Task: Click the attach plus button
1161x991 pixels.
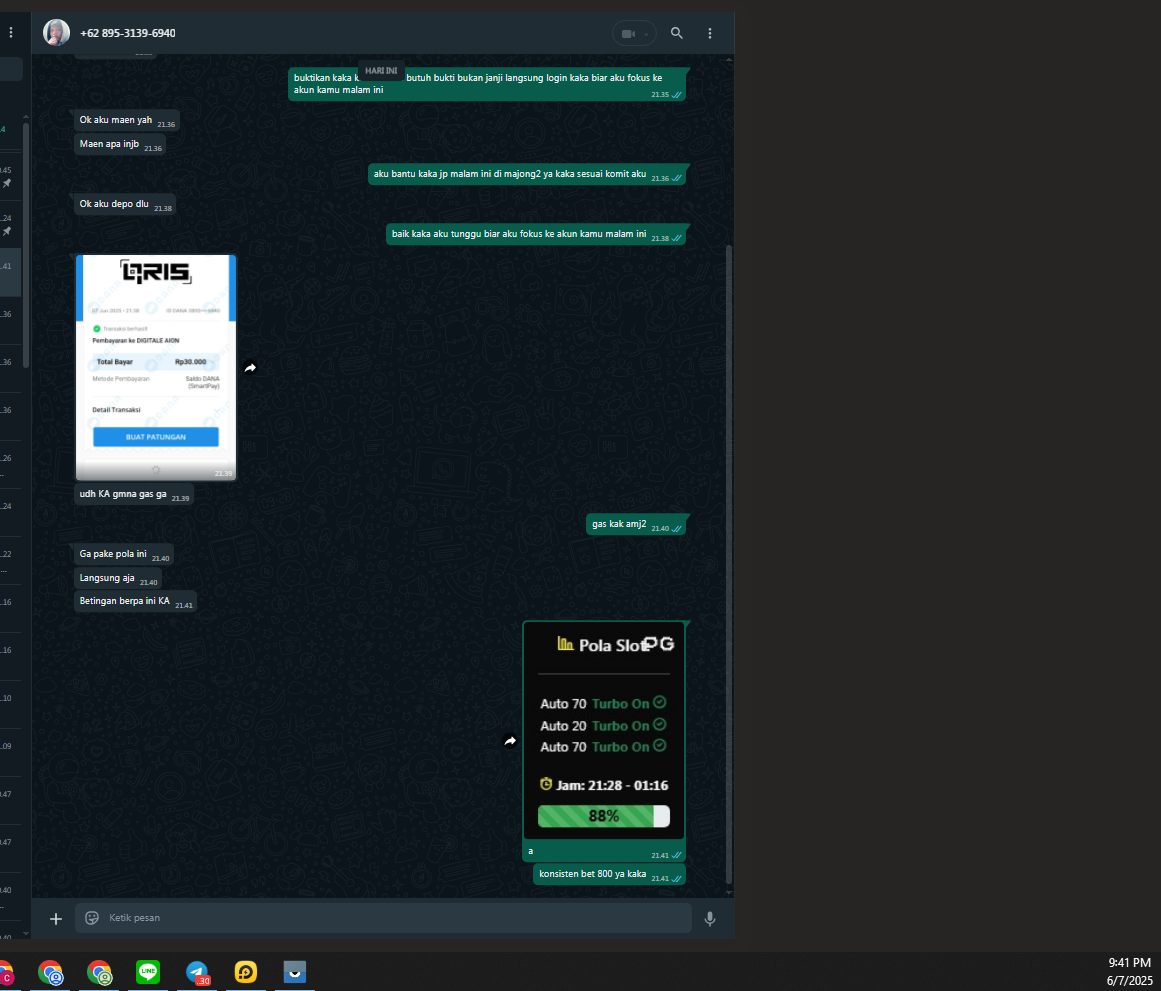Action: [56, 918]
